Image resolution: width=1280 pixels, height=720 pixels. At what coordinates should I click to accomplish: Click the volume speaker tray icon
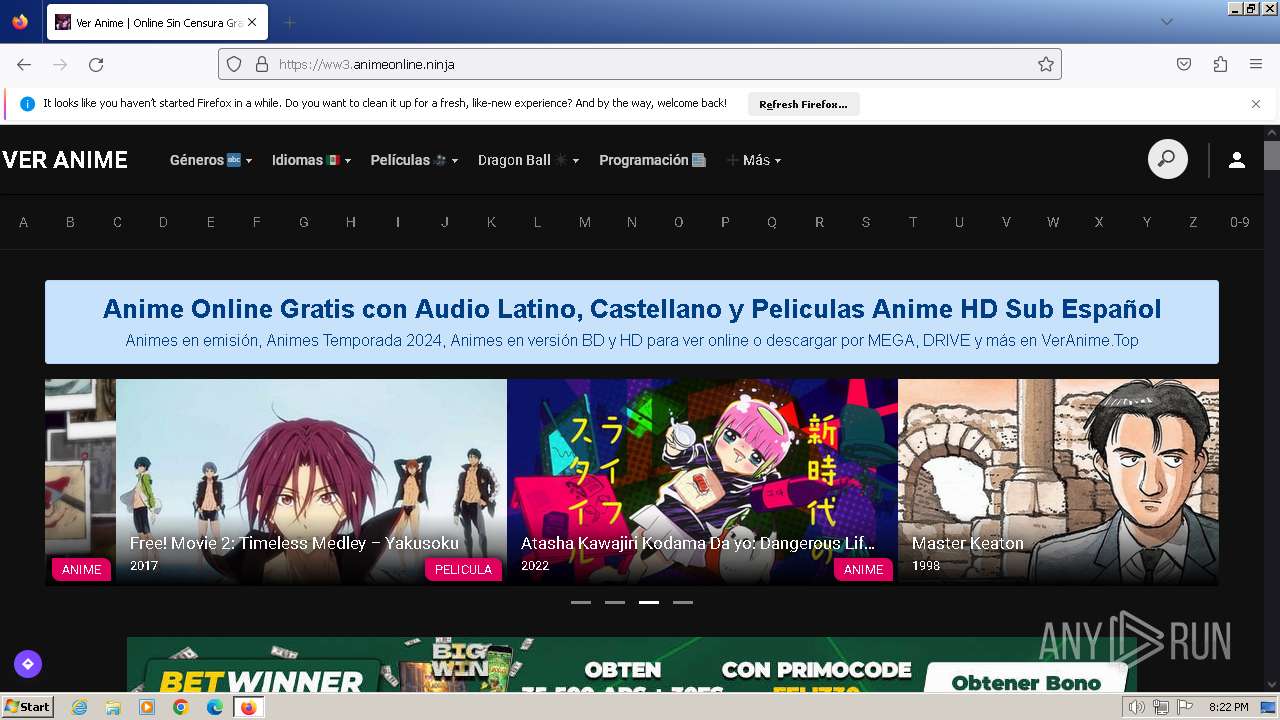point(1137,707)
